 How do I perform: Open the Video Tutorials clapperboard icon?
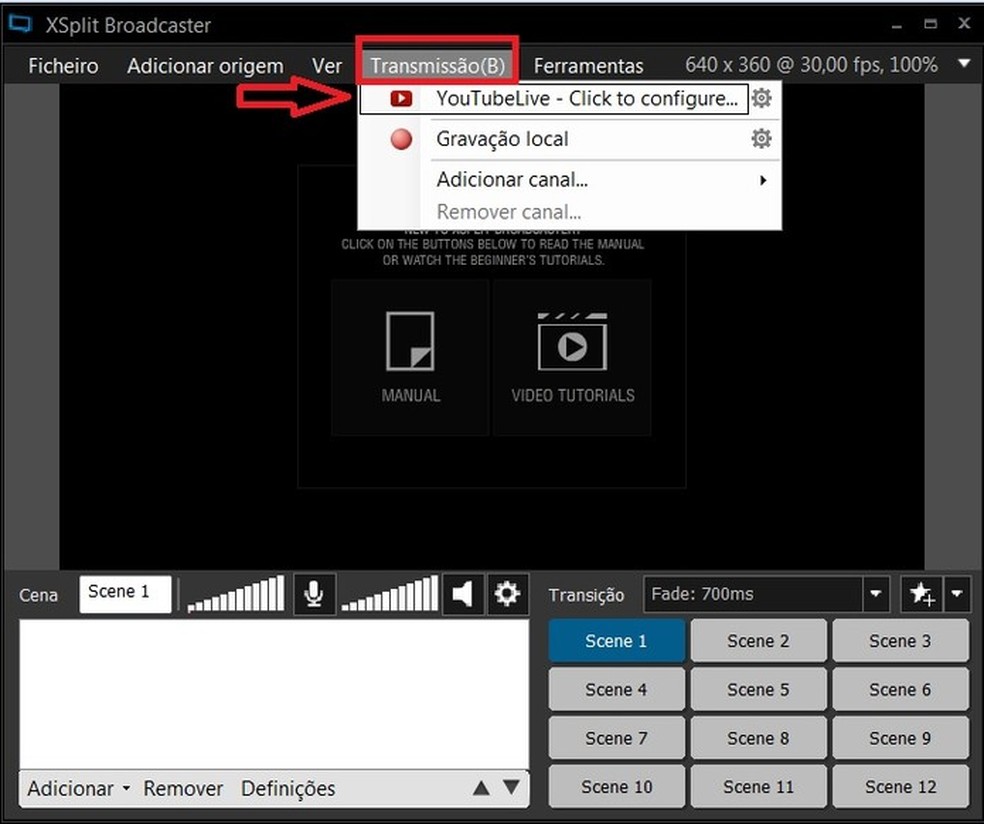coord(572,343)
